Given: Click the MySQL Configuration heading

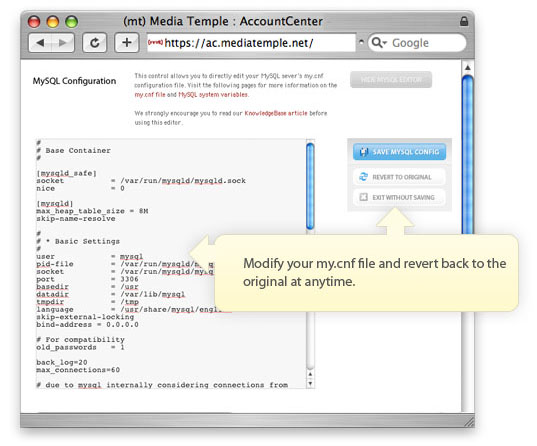Looking at the screenshot, I should click(74, 81).
